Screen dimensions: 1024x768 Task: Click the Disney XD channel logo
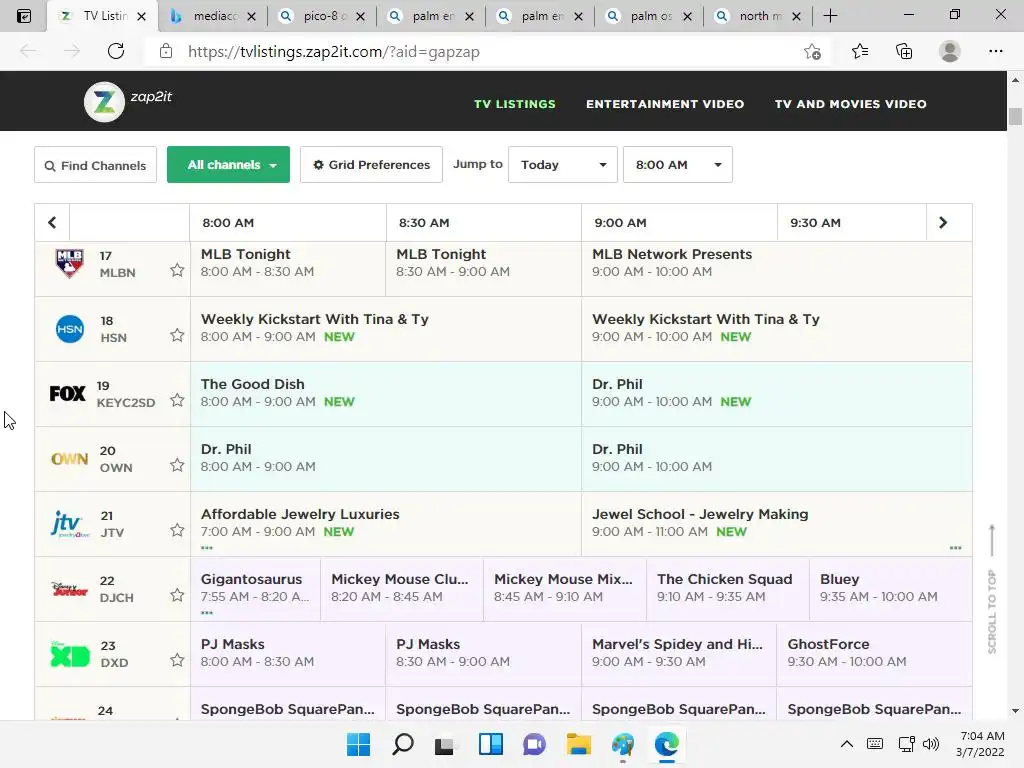(x=70, y=654)
